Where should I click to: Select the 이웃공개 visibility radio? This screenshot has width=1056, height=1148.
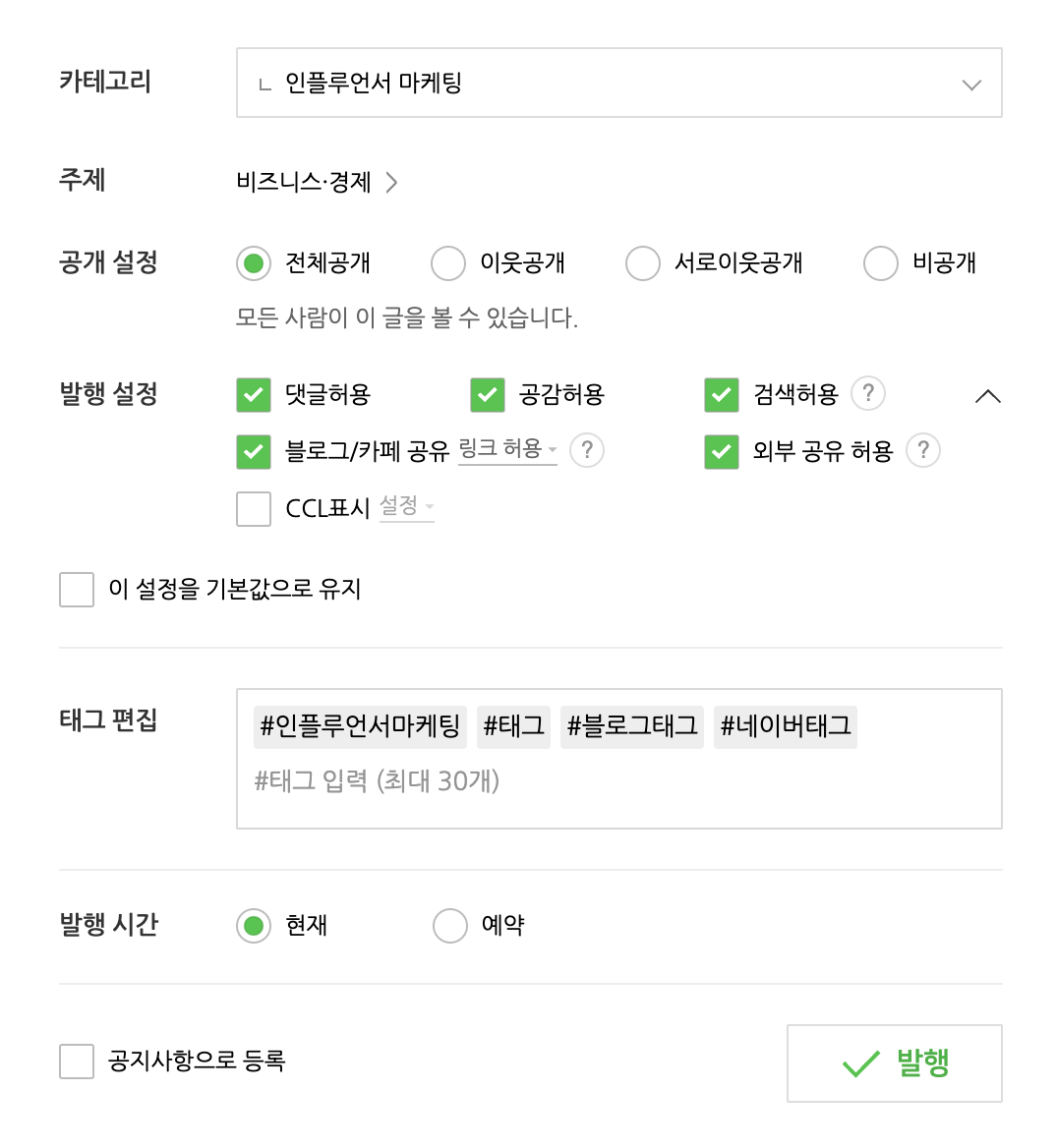(448, 262)
